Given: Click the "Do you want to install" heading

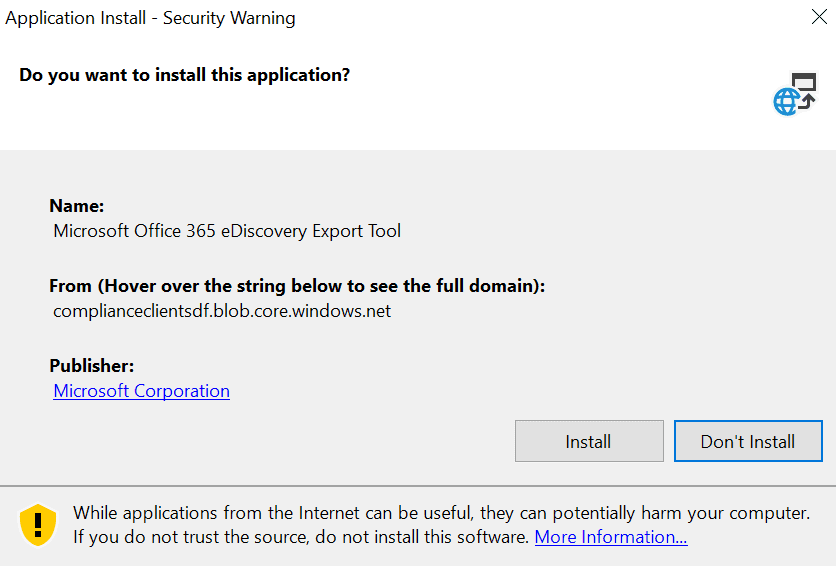Looking at the screenshot, I should point(184,75).
